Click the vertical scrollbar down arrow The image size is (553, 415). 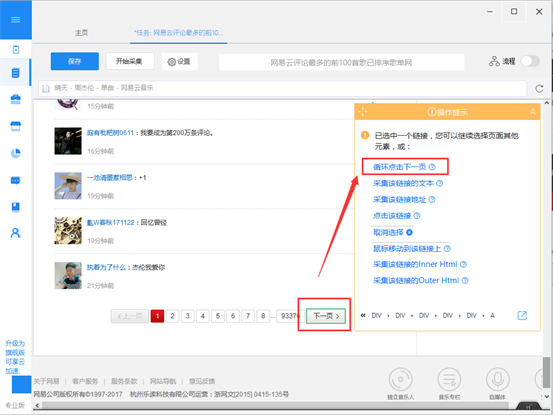[x=547, y=397]
